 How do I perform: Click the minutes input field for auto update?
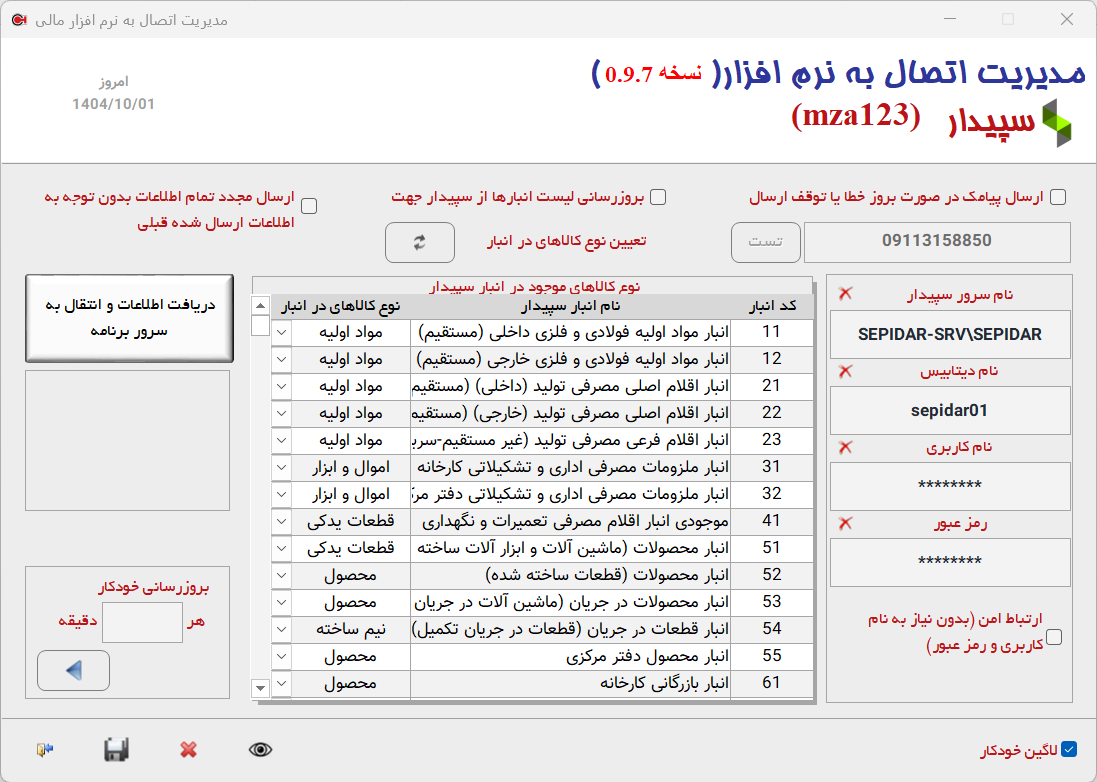142,622
